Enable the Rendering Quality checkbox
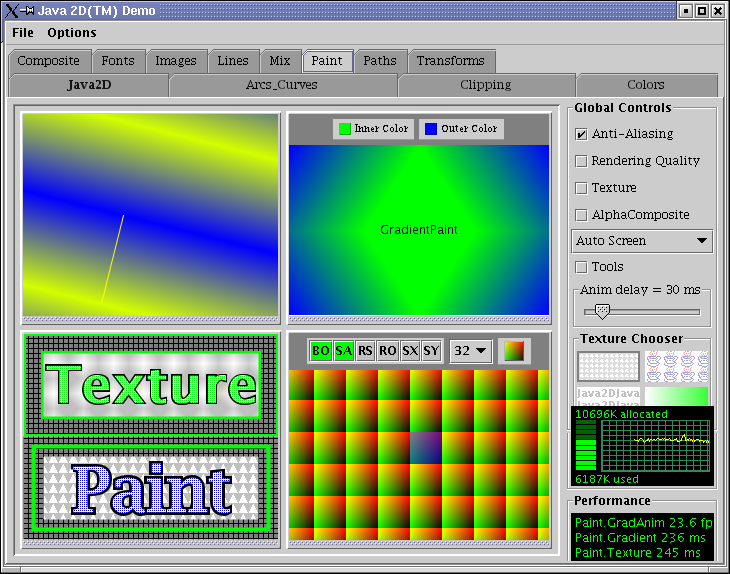 [x=582, y=161]
